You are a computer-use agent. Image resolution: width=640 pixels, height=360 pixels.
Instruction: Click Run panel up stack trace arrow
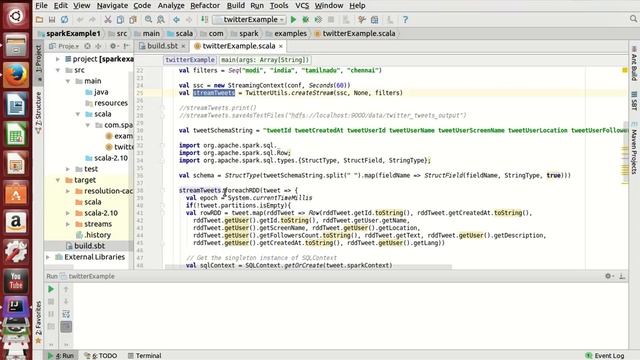(66, 289)
